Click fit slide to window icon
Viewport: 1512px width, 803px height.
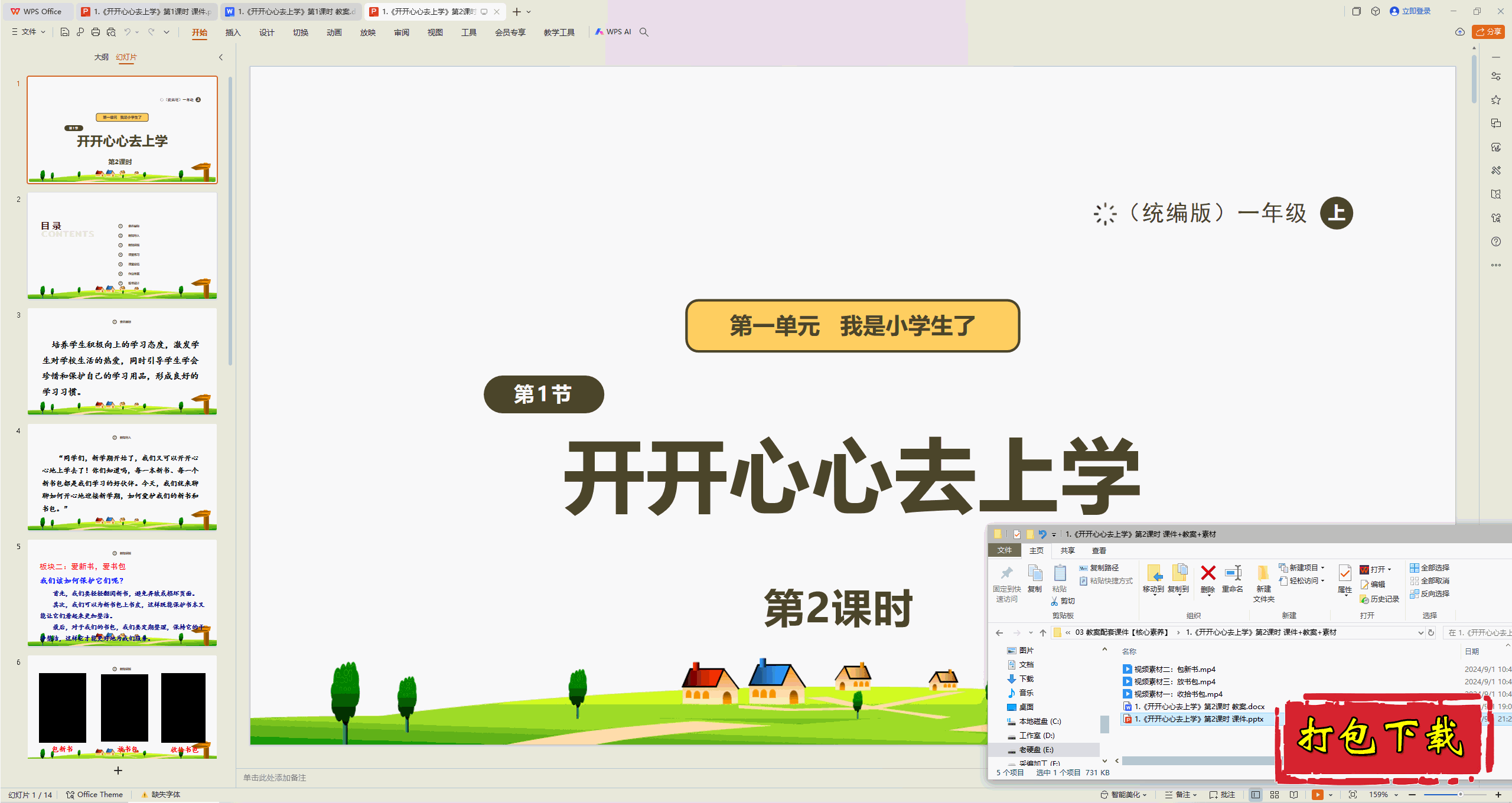click(x=1353, y=795)
